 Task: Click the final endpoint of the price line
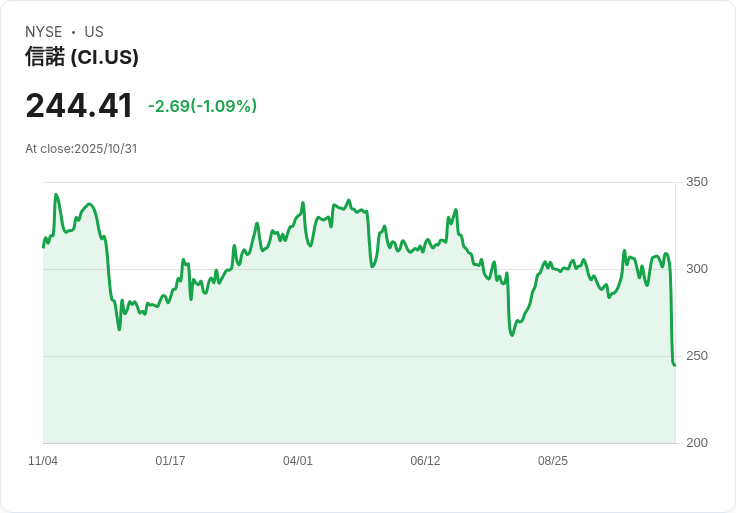[675, 365]
